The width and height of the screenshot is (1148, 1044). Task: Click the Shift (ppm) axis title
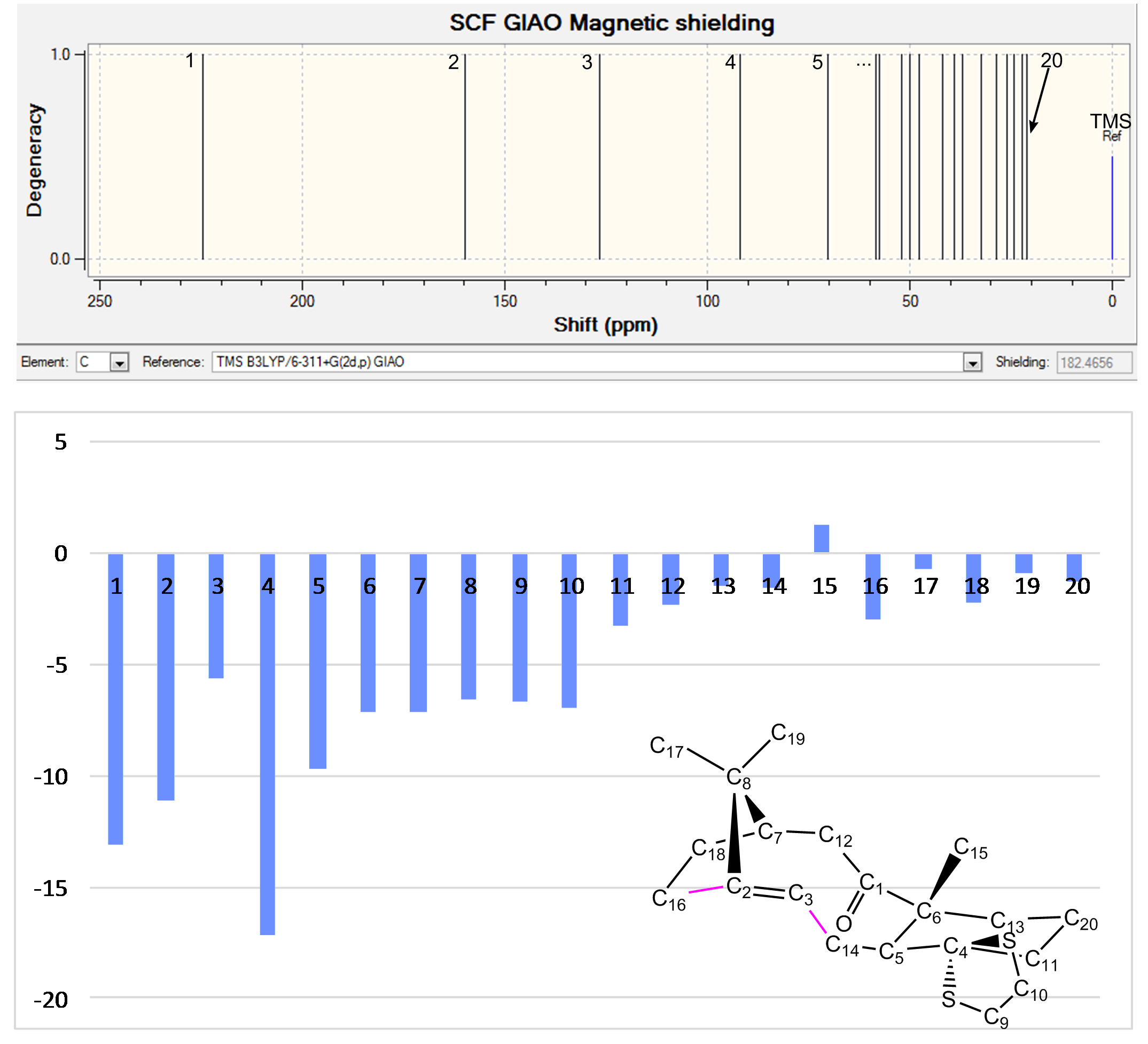point(605,325)
